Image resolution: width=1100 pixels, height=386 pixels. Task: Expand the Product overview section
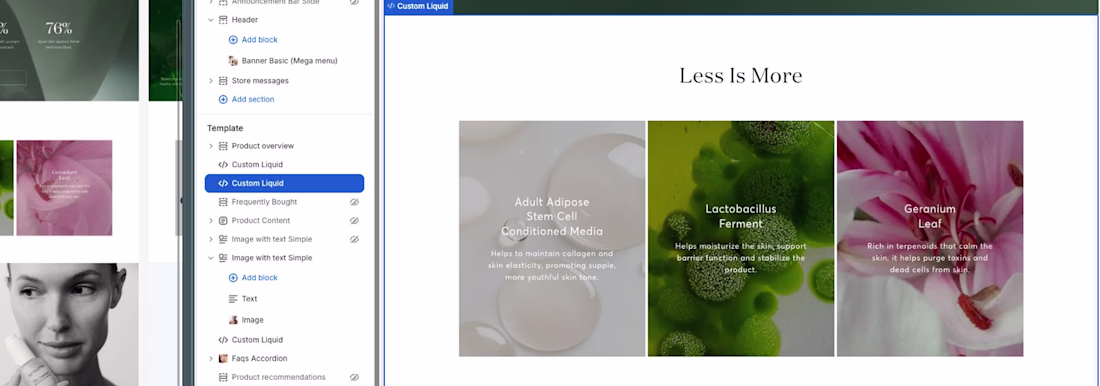tap(210, 146)
